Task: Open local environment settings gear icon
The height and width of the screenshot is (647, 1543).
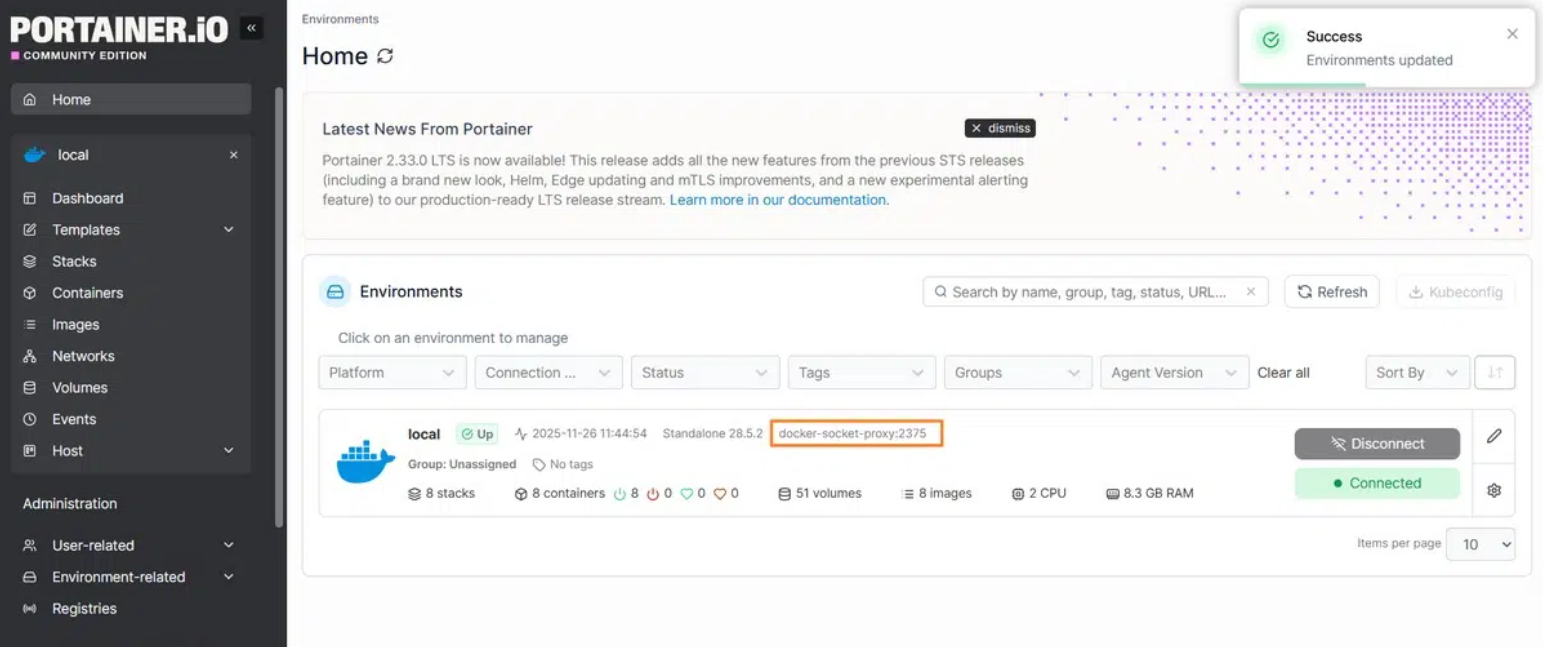Action: pos(1494,490)
